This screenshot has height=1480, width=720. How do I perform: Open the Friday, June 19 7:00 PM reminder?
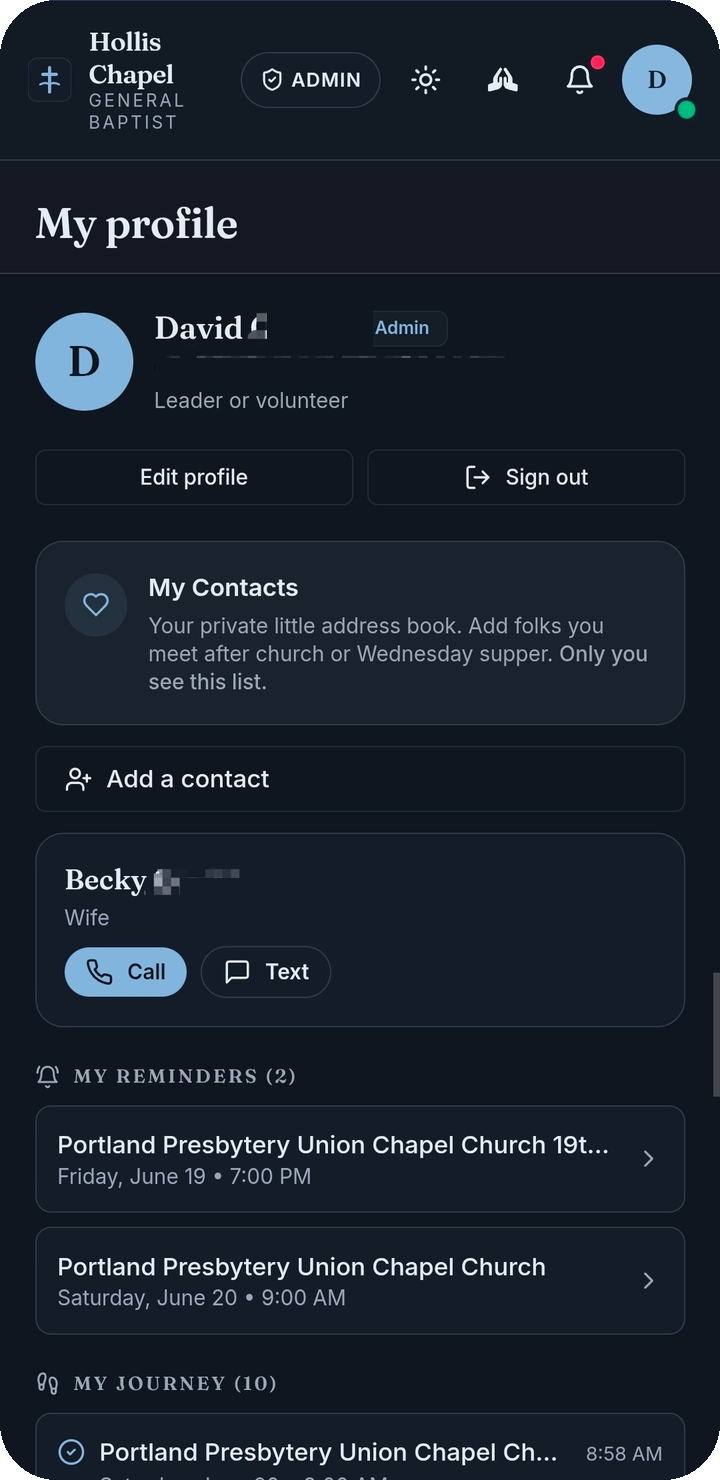tap(360, 1159)
